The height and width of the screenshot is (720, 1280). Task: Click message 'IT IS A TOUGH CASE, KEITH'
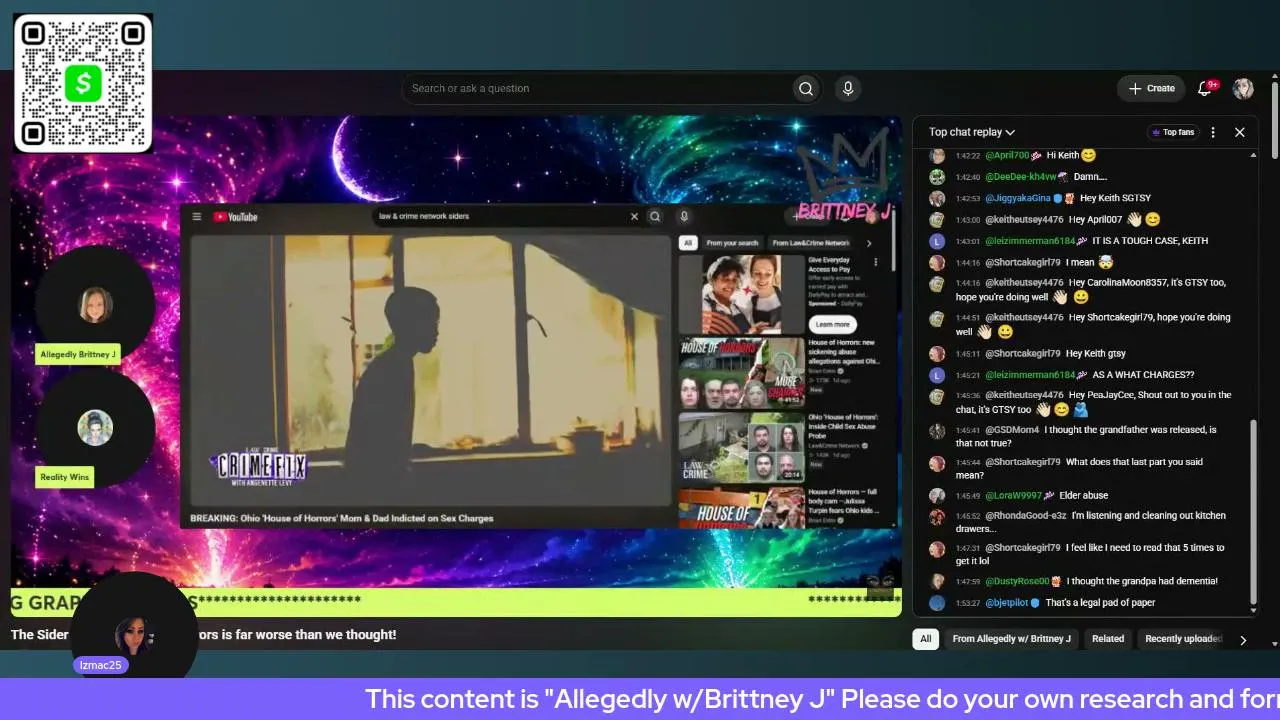point(1150,241)
